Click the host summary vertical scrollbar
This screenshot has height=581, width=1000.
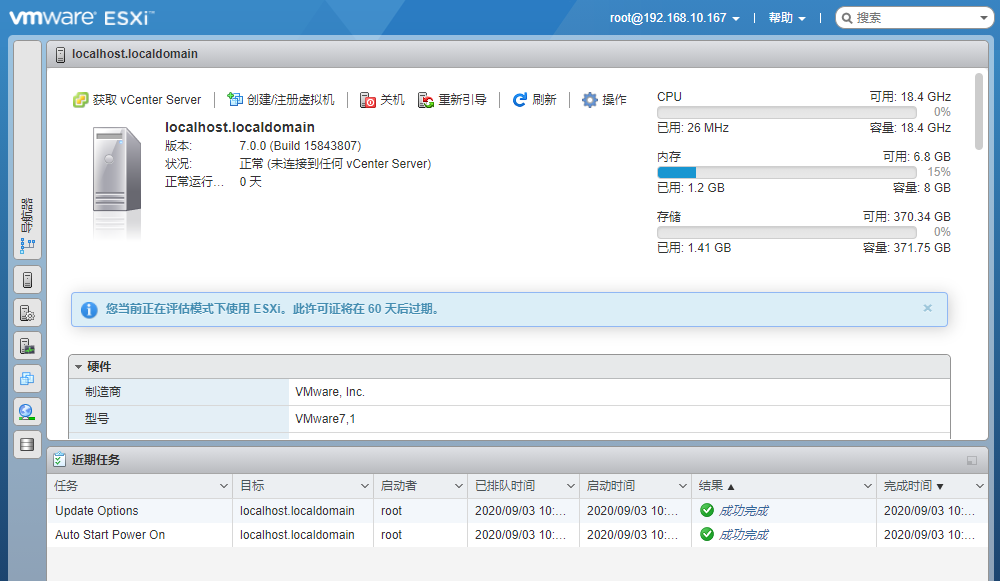click(979, 112)
